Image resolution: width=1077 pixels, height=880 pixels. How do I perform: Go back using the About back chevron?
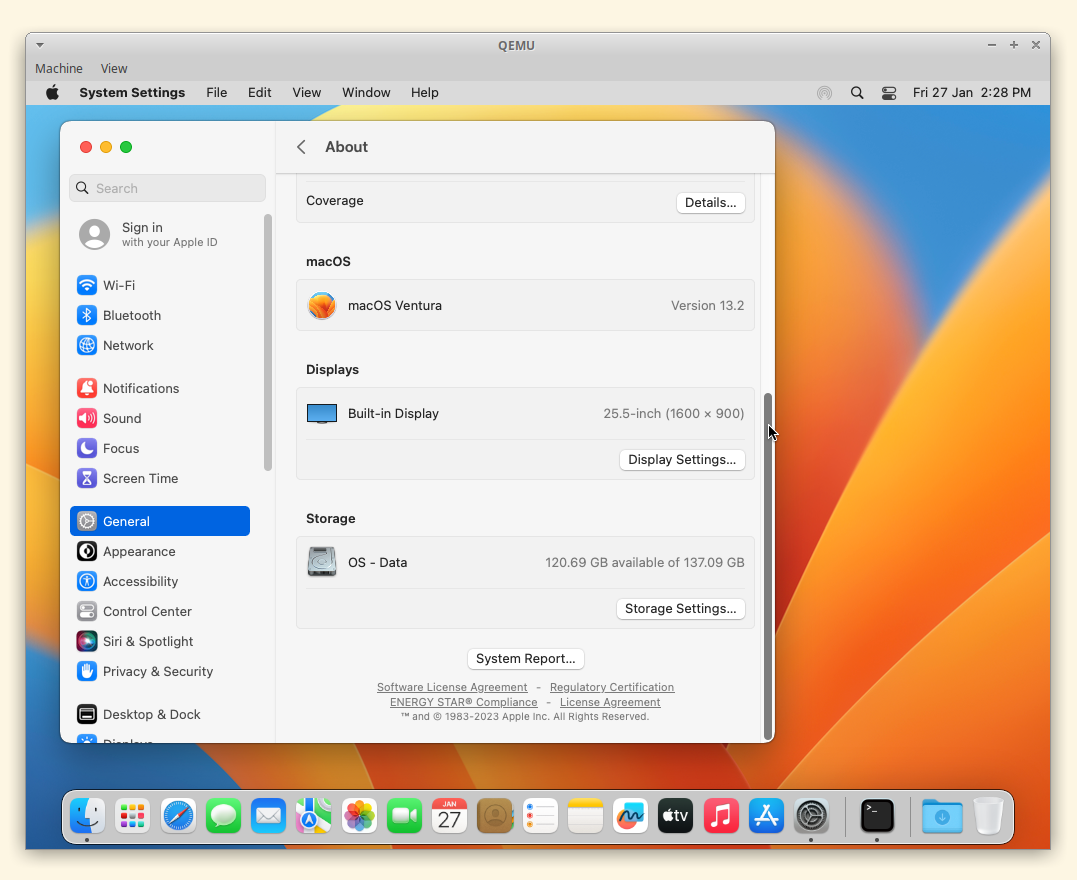point(301,147)
